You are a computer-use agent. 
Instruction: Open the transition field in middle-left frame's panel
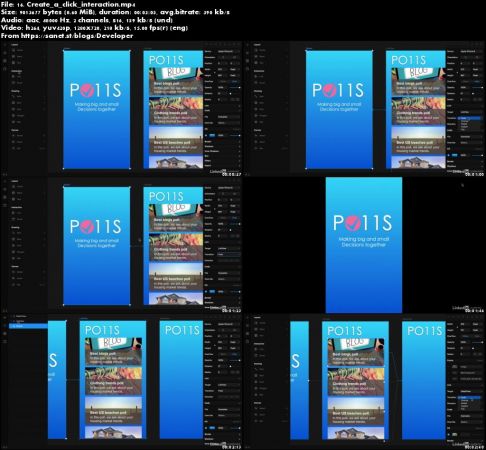click(229, 254)
